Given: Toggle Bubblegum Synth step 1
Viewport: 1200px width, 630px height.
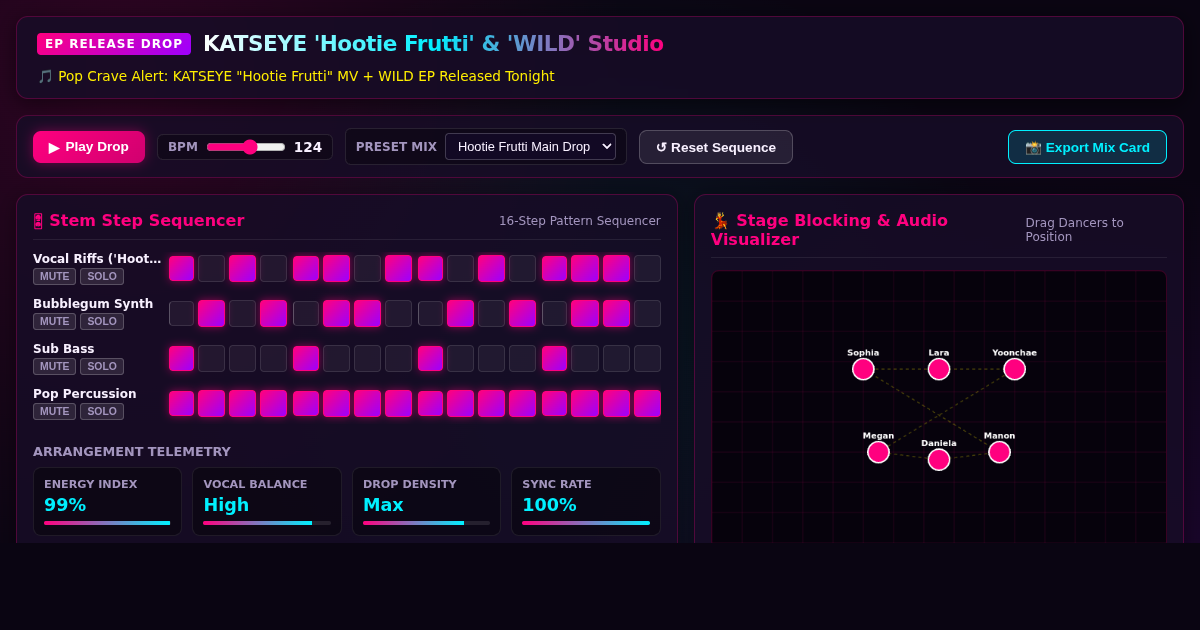Looking at the screenshot, I should tap(182, 313).
